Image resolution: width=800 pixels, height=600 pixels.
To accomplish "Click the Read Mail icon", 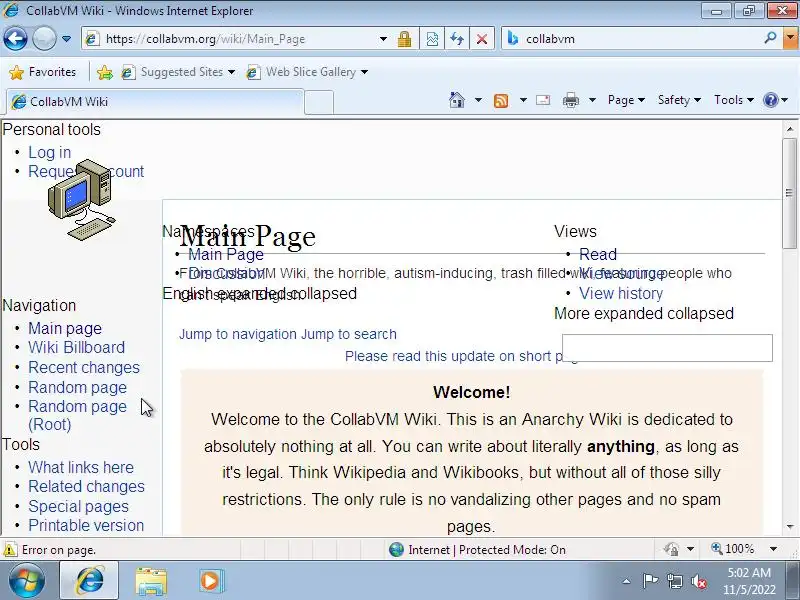I will pyautogui.click(x=543, y=100).
